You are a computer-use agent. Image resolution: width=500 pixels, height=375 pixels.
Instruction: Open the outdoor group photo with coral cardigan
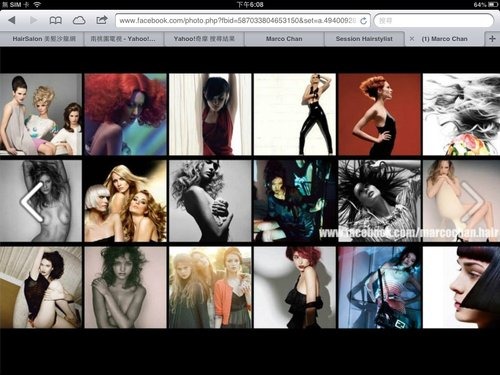[x=210, y=287]
